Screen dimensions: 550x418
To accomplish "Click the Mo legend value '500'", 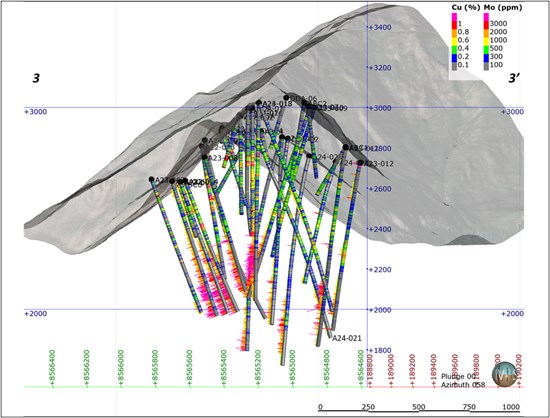I will pos(496,48).
